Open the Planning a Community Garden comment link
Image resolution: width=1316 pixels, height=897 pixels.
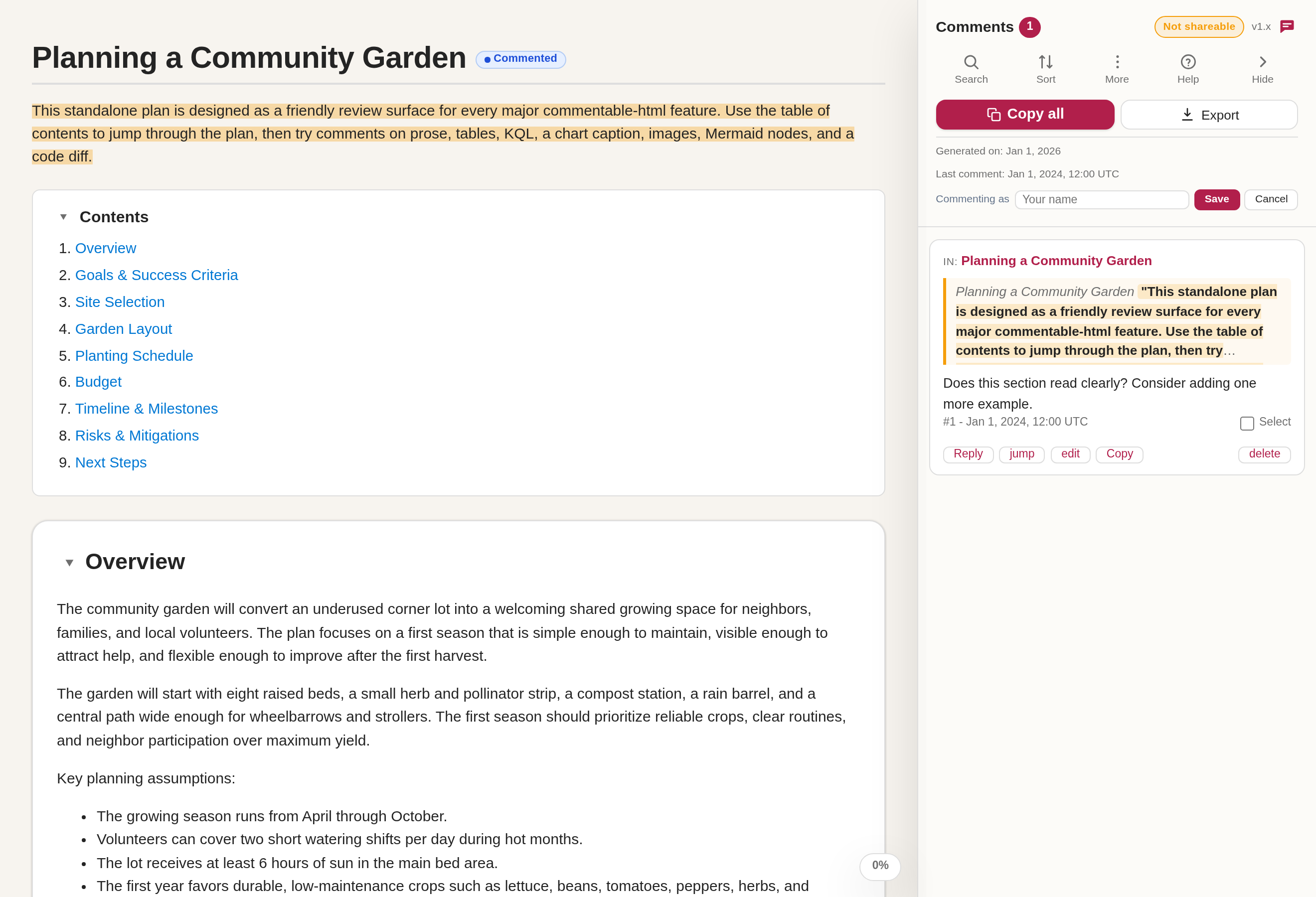coord(1056,261)
